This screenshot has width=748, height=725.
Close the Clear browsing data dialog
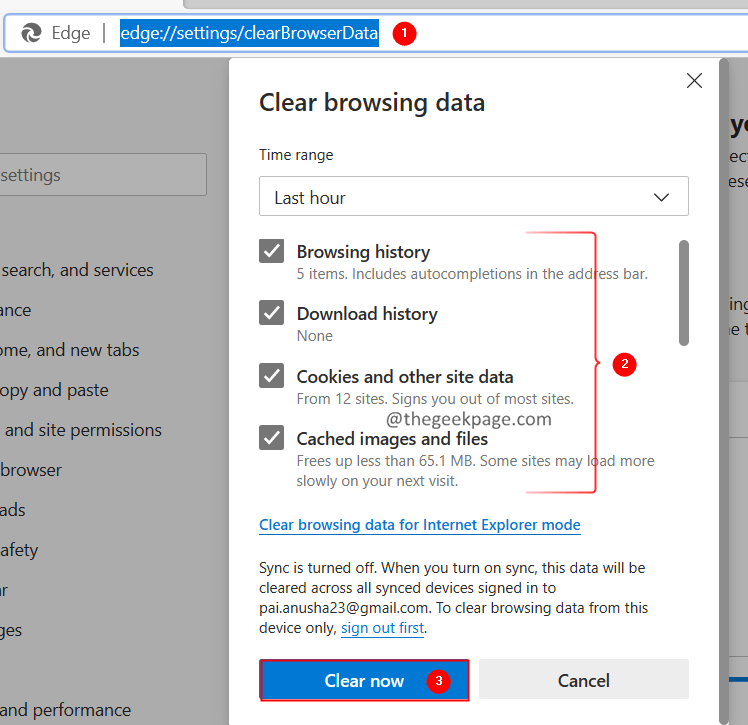pyautogui.click(x=694, y=81)
